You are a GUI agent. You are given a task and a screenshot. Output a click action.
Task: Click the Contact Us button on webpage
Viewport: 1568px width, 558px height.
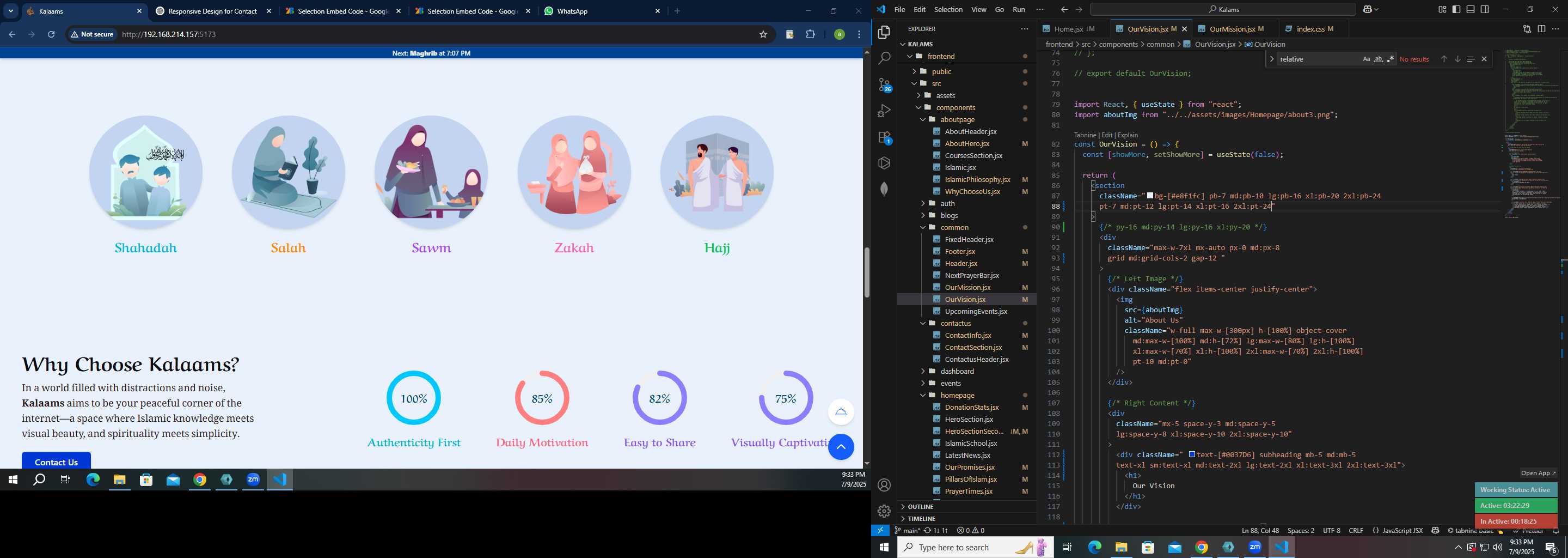pyautogui.click(x=56, y=461)
